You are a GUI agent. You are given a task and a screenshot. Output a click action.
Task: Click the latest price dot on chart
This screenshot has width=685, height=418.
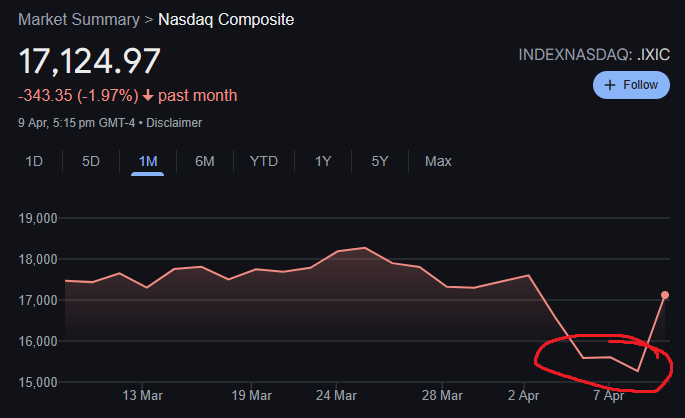[x=665, y=295]
